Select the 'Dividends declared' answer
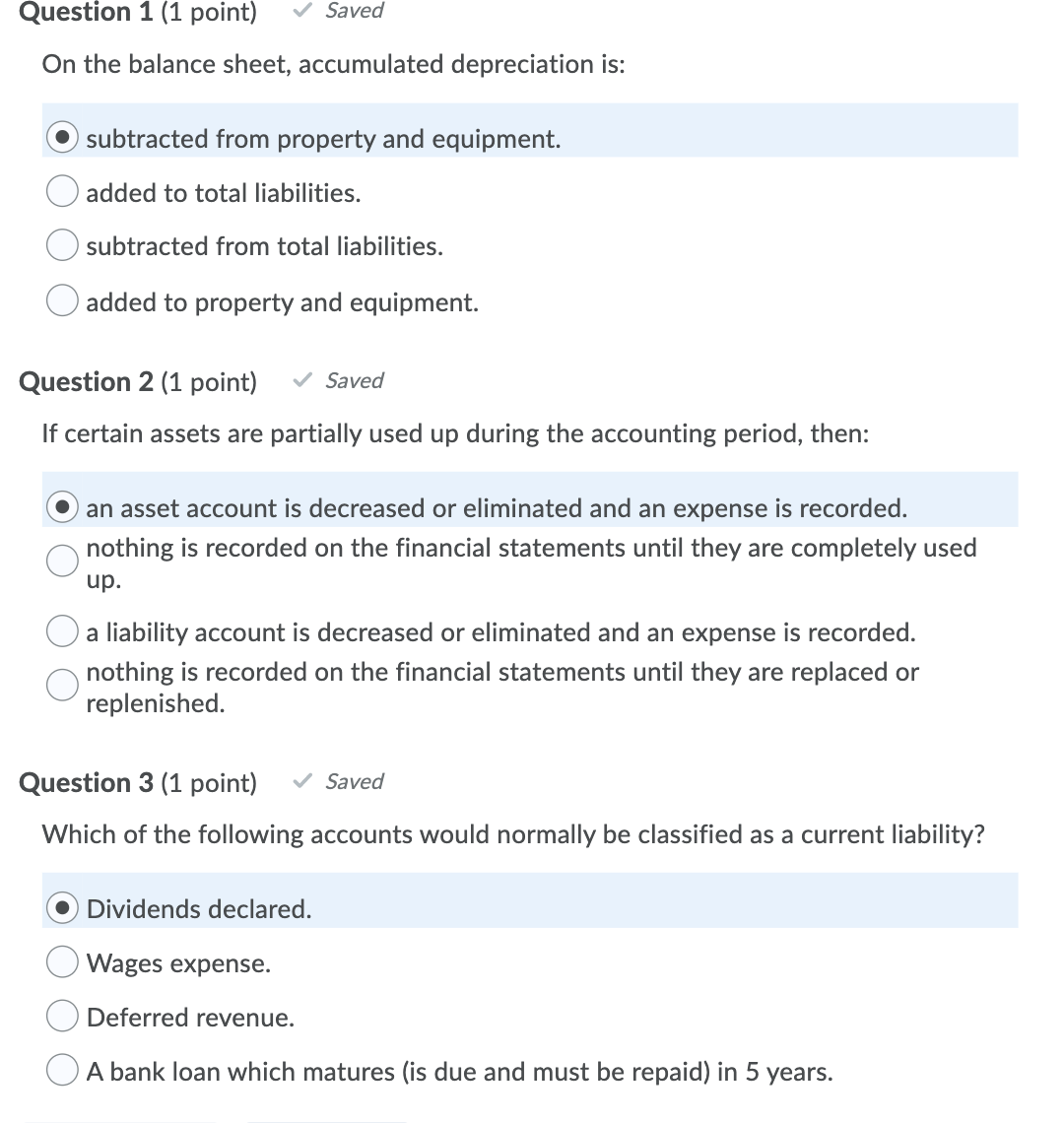This screenshot has height=1123, width=1064. click(x=61, y=907)
